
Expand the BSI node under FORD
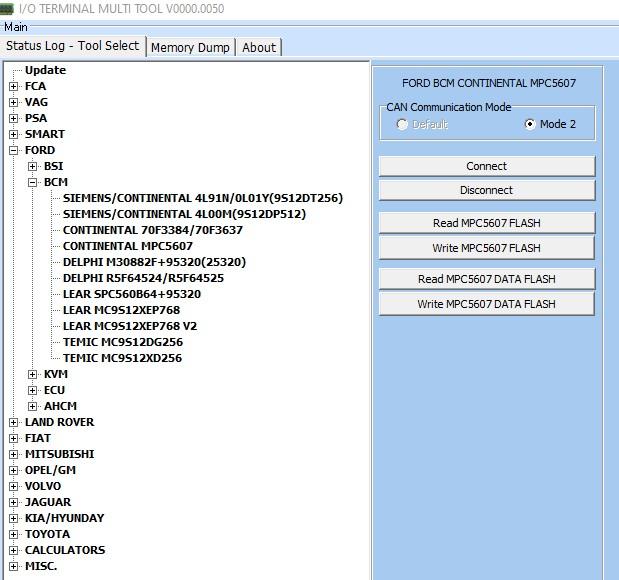click(32, 166)
